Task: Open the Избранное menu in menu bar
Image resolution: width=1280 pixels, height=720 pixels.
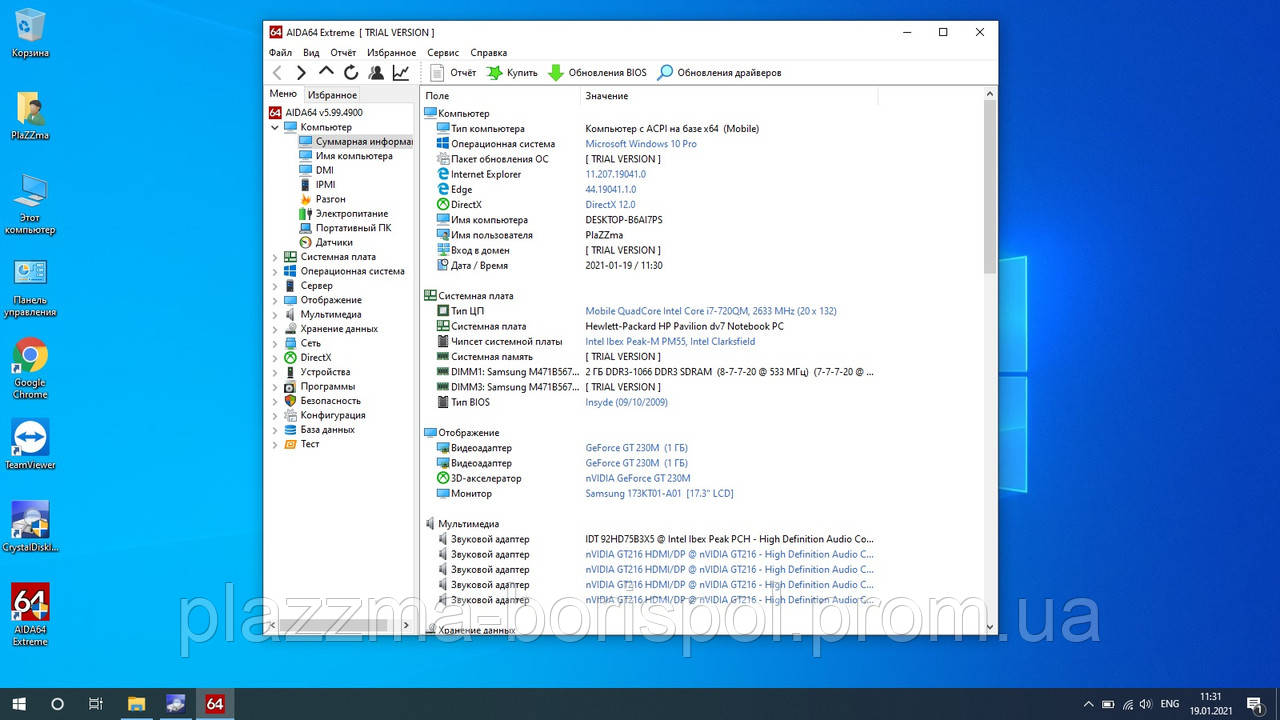Action: click(391, 52)
